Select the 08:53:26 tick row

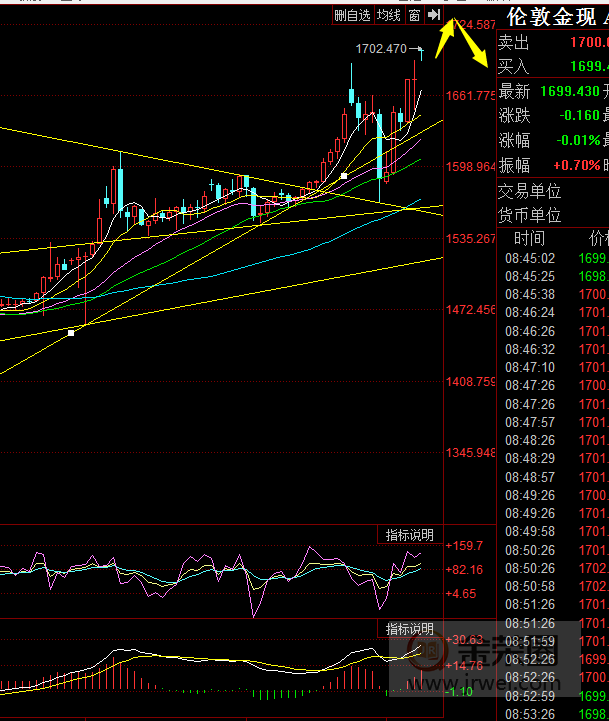[529, 713]
